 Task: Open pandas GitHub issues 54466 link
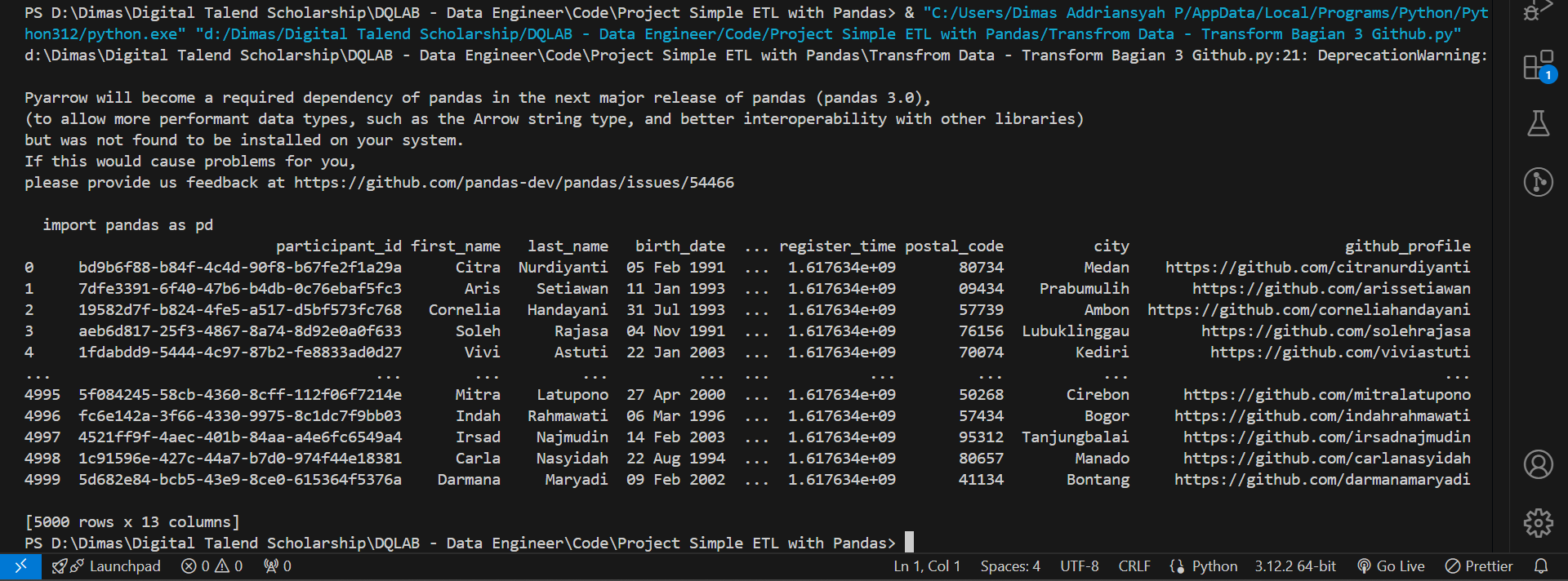[x=514, y=183]
